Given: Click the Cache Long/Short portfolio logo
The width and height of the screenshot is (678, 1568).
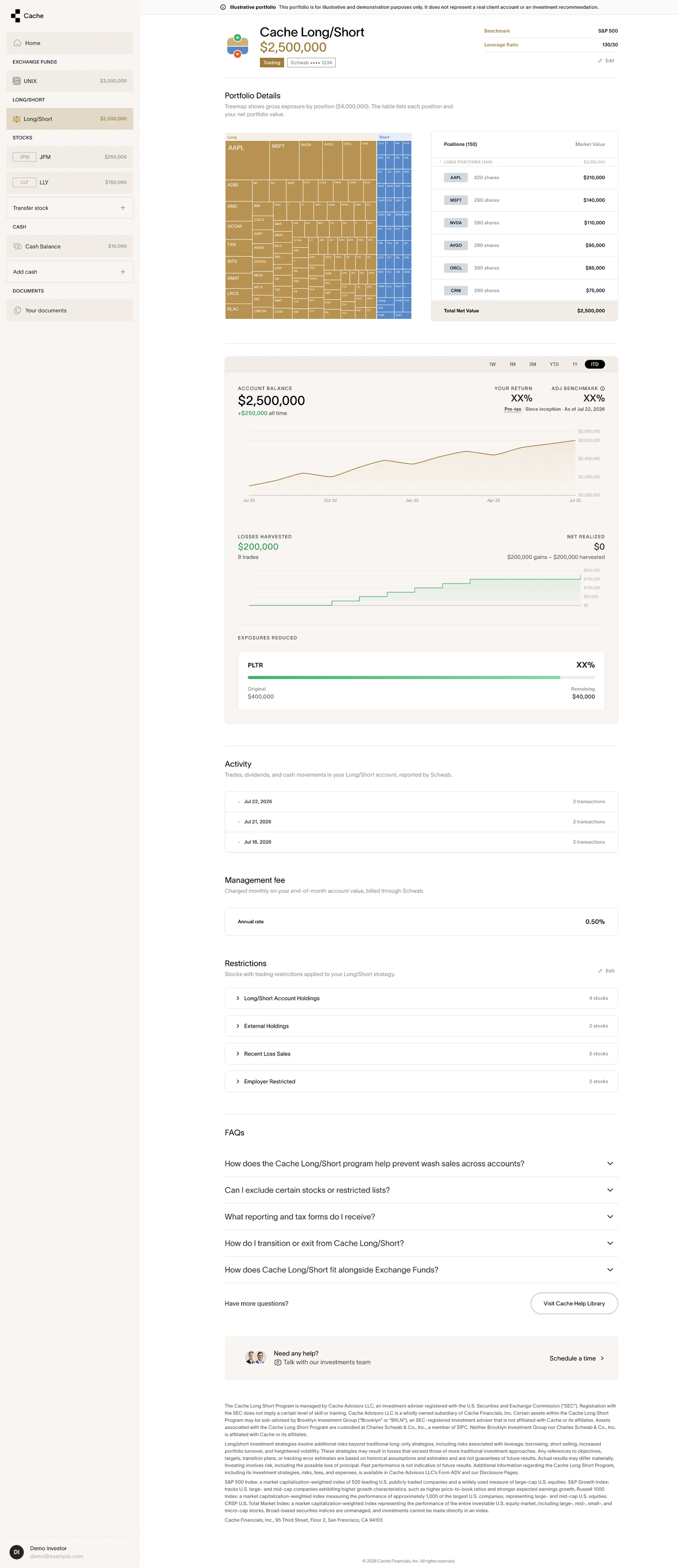Looking at the screenshot, I should tap(237, 46).
